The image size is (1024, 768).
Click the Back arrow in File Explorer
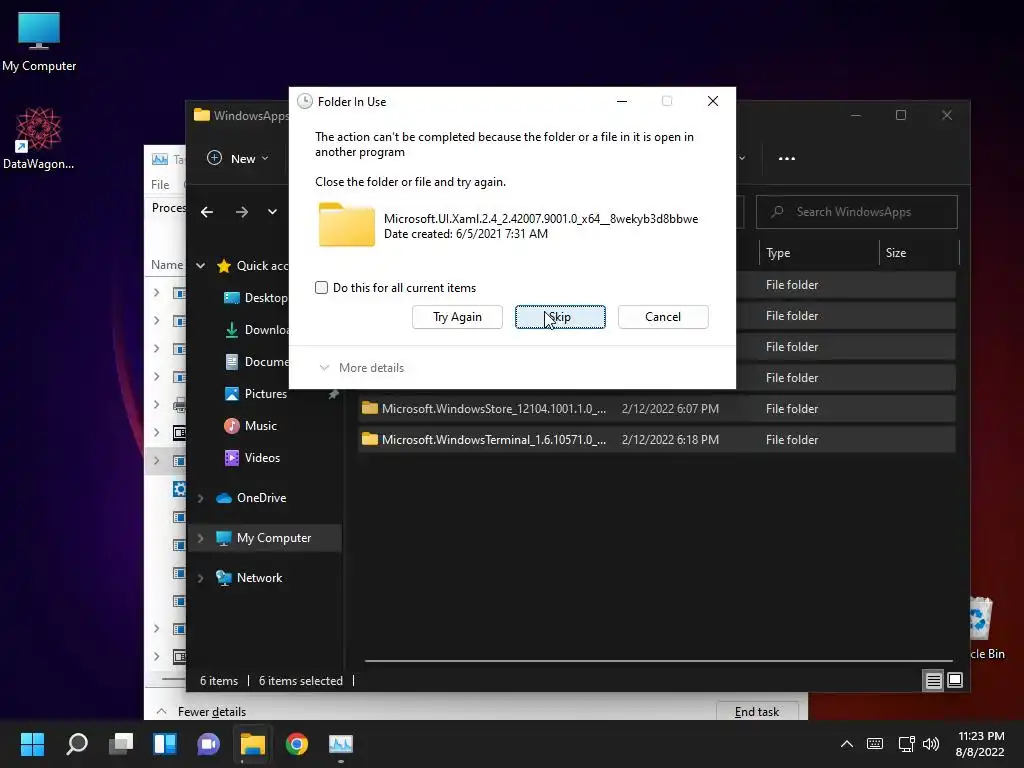207,212
